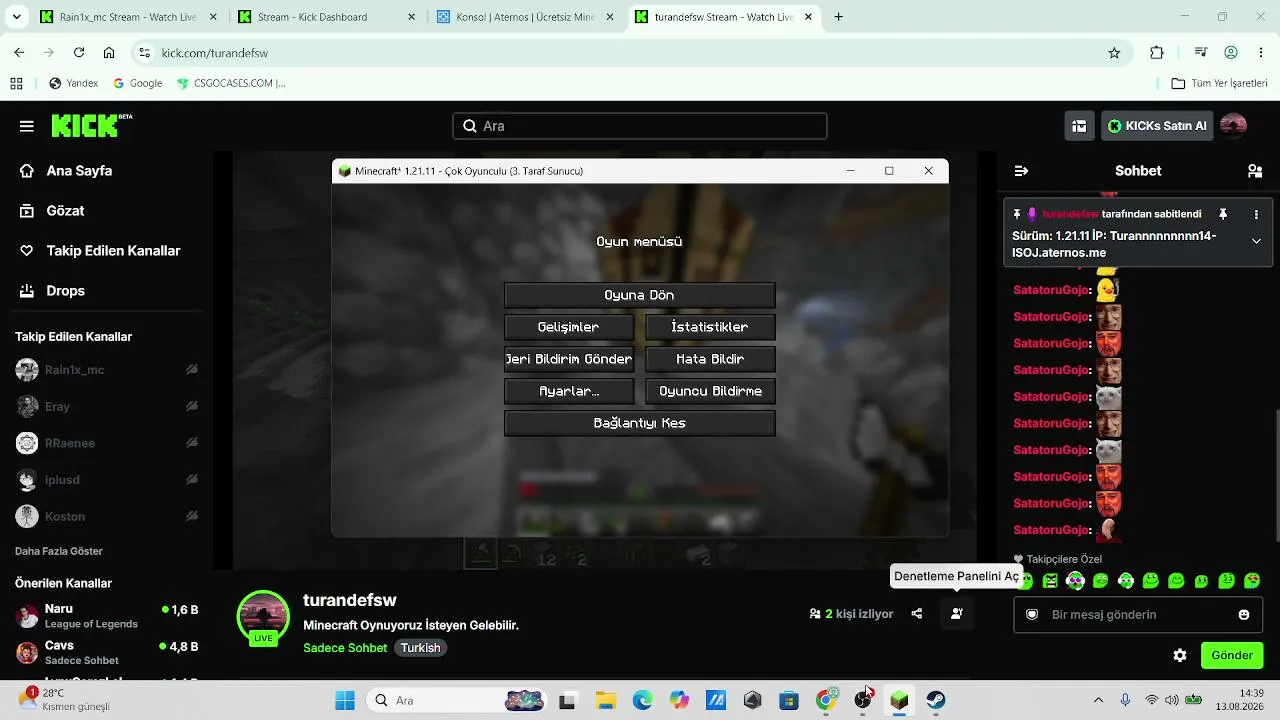Collapse the chat panel with the arrow icon
This screenshot has width=1280, height=720.
(x=1021, y=171)
